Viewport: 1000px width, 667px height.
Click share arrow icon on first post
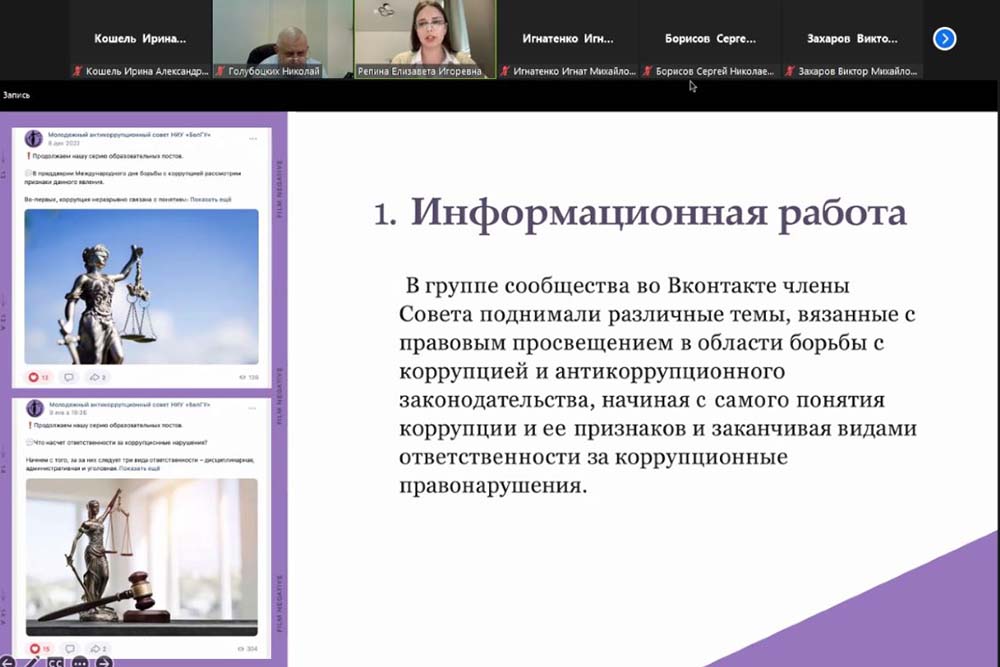click(95, 377)
